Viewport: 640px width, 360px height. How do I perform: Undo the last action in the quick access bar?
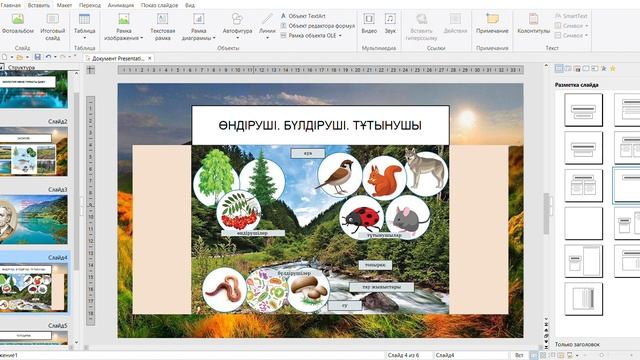(48, 57)
